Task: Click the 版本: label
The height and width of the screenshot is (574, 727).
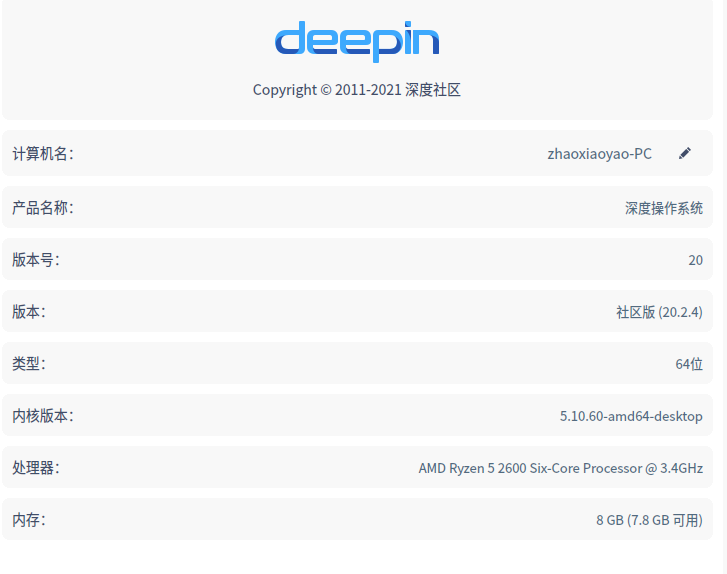Action: (29, 312)
